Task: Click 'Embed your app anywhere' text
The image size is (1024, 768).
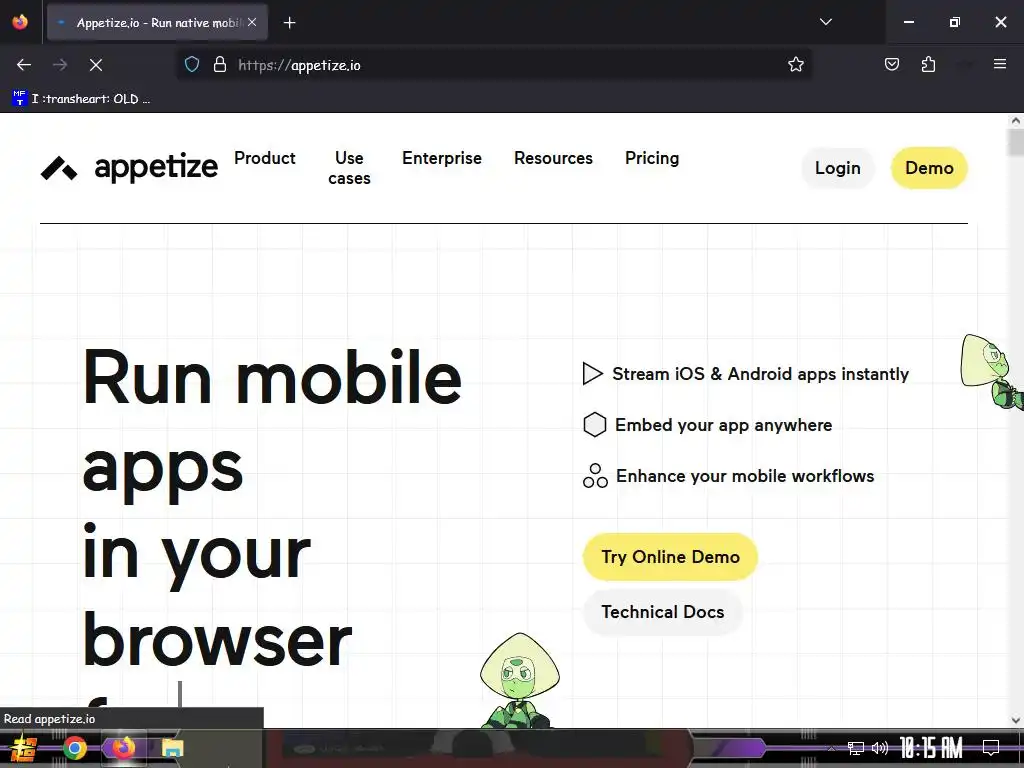Action: pos(724,425)
